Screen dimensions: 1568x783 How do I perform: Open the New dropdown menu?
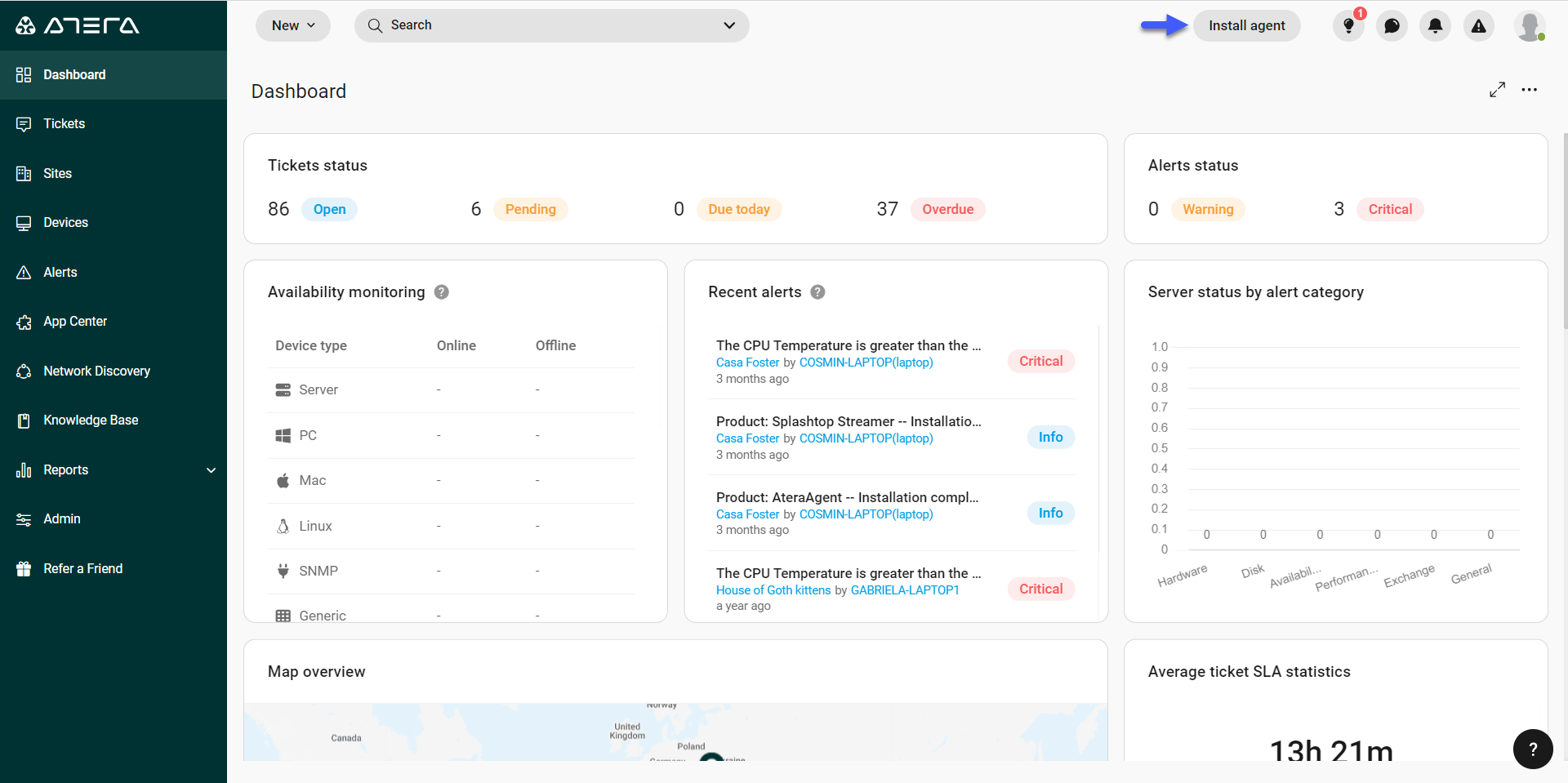[293, 25]
